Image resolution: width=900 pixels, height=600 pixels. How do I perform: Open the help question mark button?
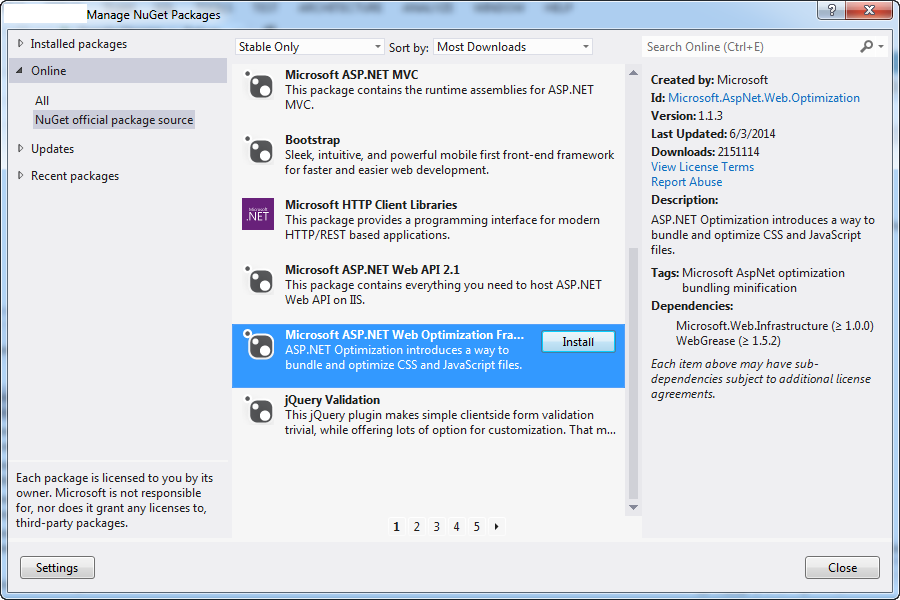click(x=832, y=10)
